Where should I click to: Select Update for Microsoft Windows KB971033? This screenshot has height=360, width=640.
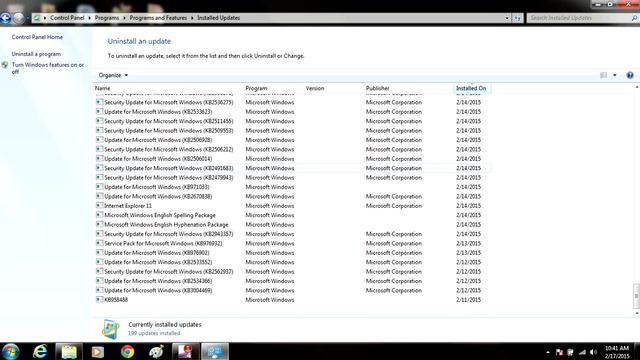click(x=292, y=187)
